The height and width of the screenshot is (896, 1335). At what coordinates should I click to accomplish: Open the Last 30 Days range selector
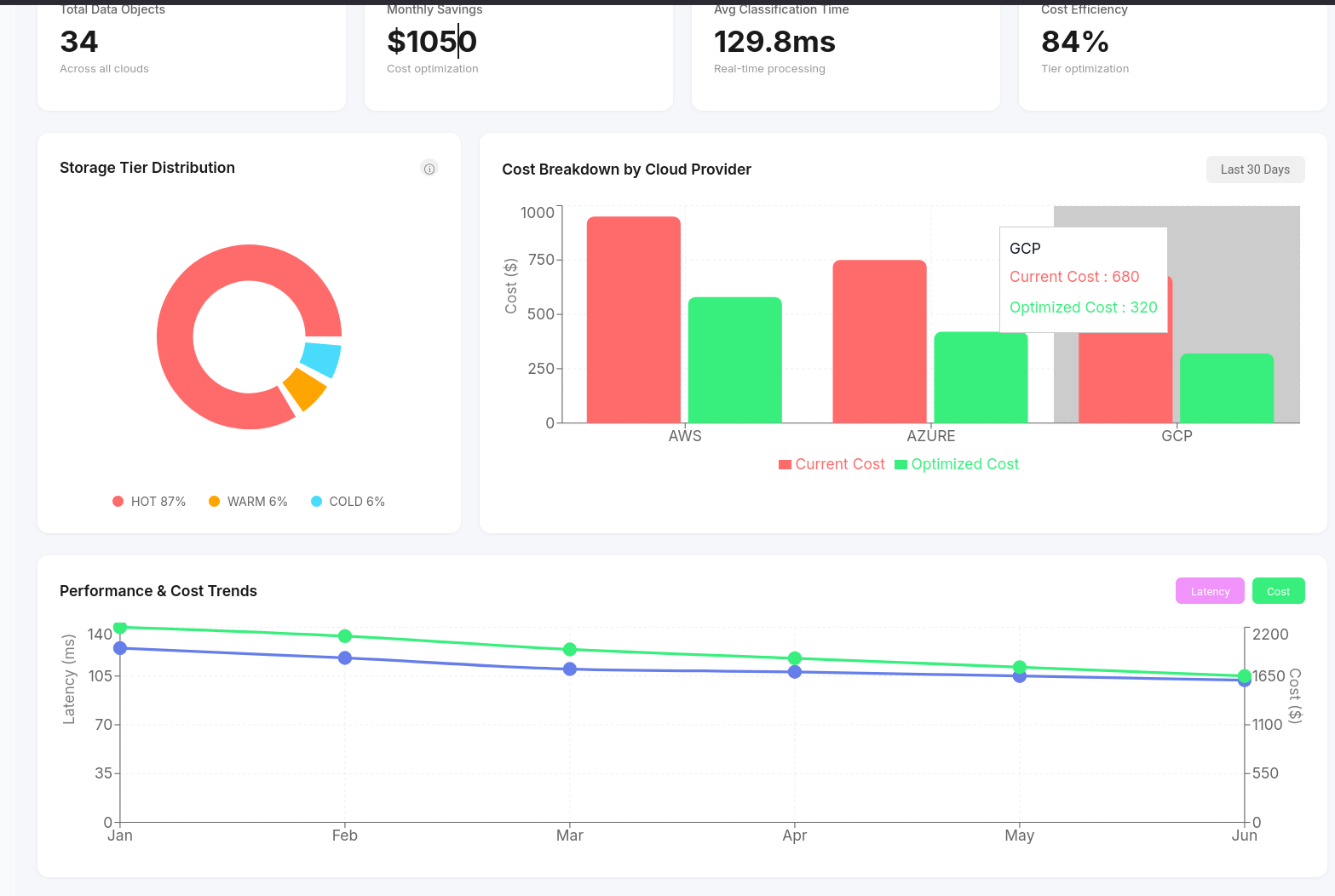(x=1255, y=169)
